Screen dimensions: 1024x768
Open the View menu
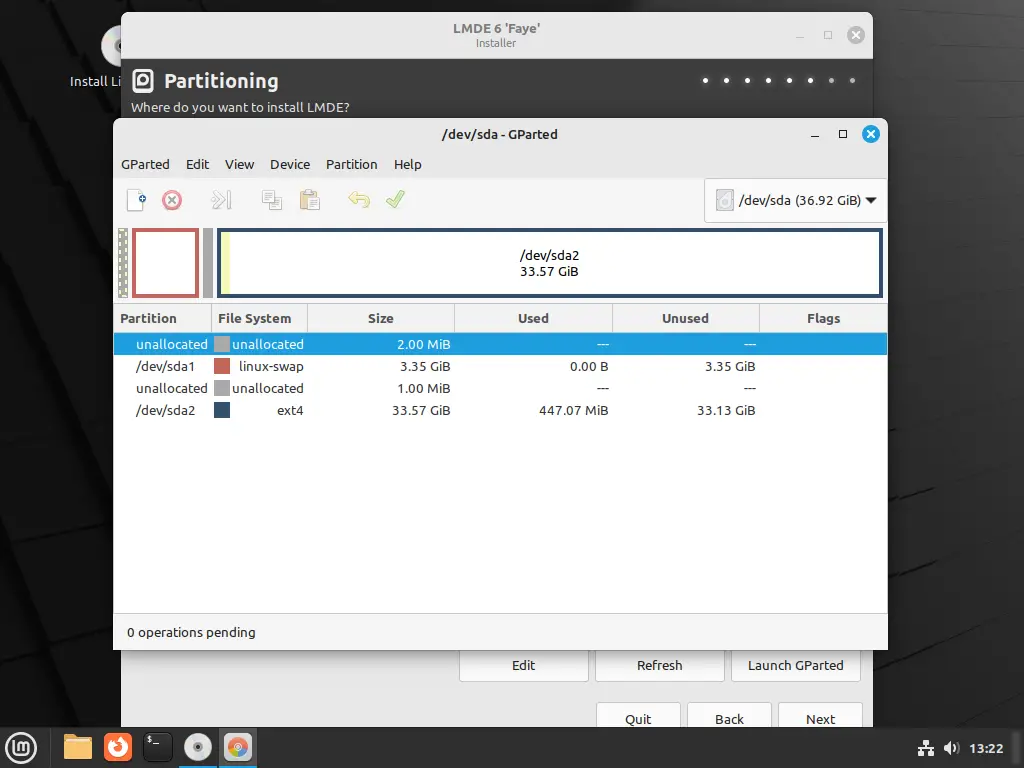(240, 165)
